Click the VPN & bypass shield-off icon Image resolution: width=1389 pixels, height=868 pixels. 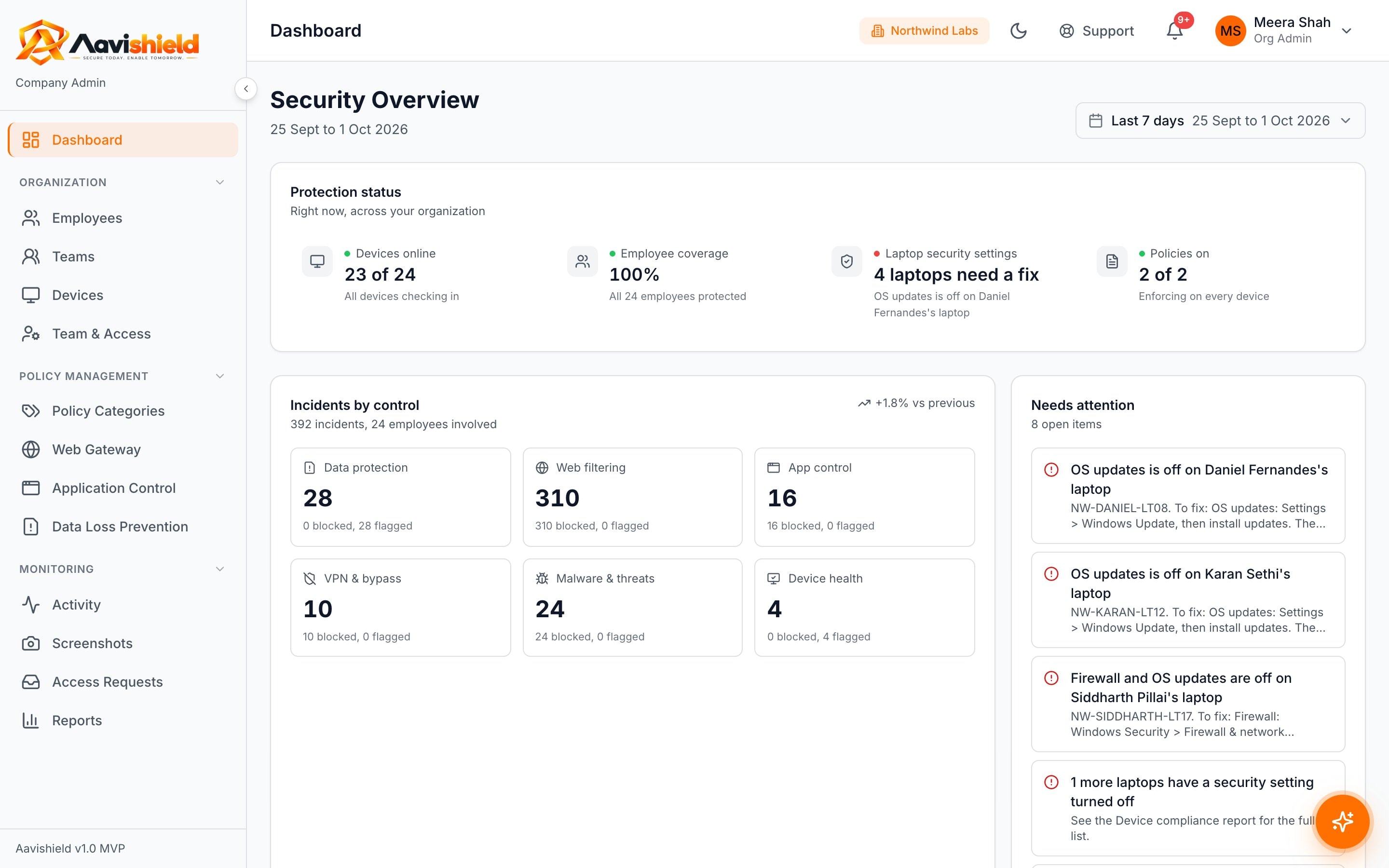pyautogui.click(x=309, y=579)
